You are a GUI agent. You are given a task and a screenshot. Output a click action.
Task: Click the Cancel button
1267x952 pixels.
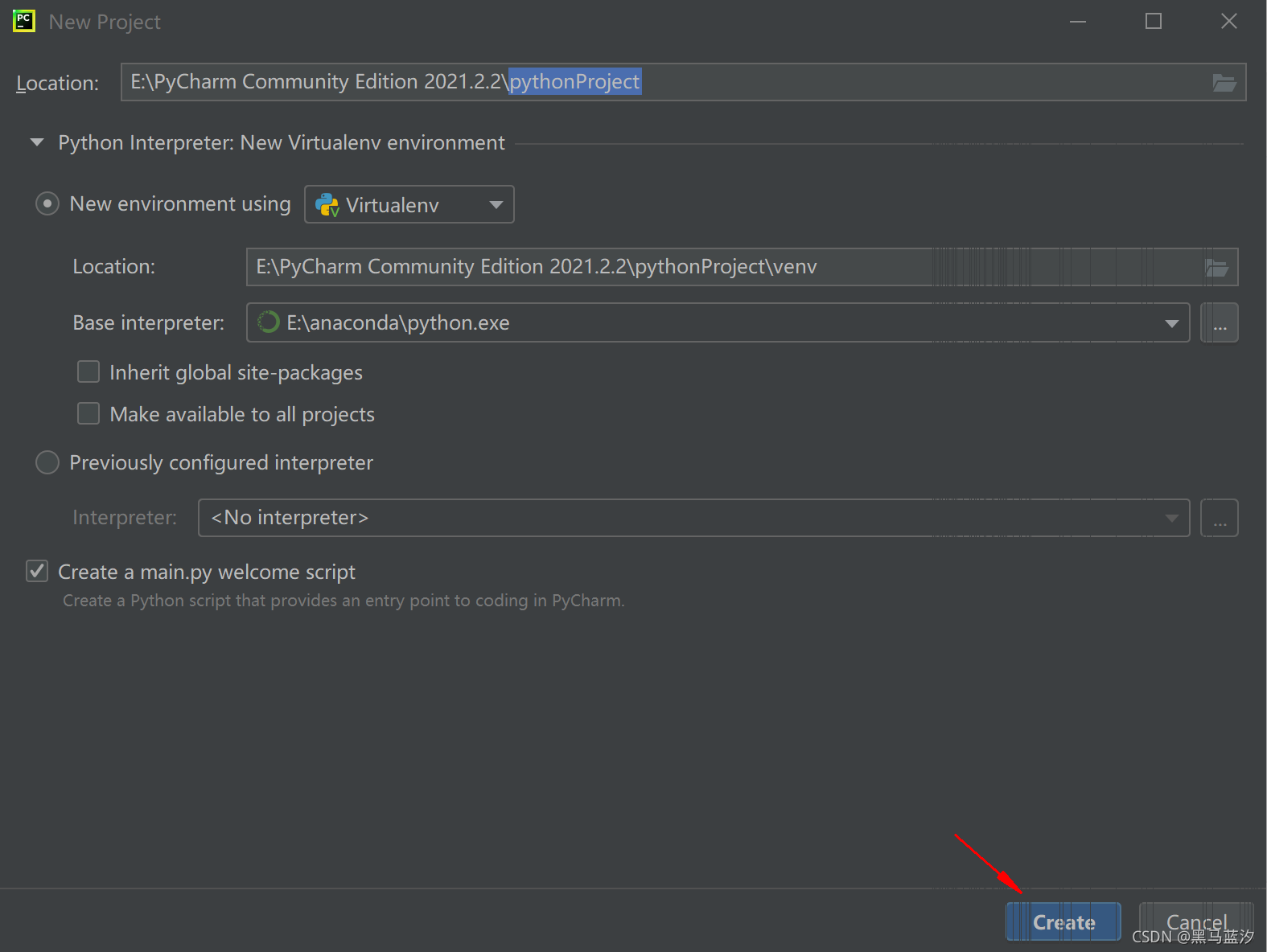click(1197, 922)
